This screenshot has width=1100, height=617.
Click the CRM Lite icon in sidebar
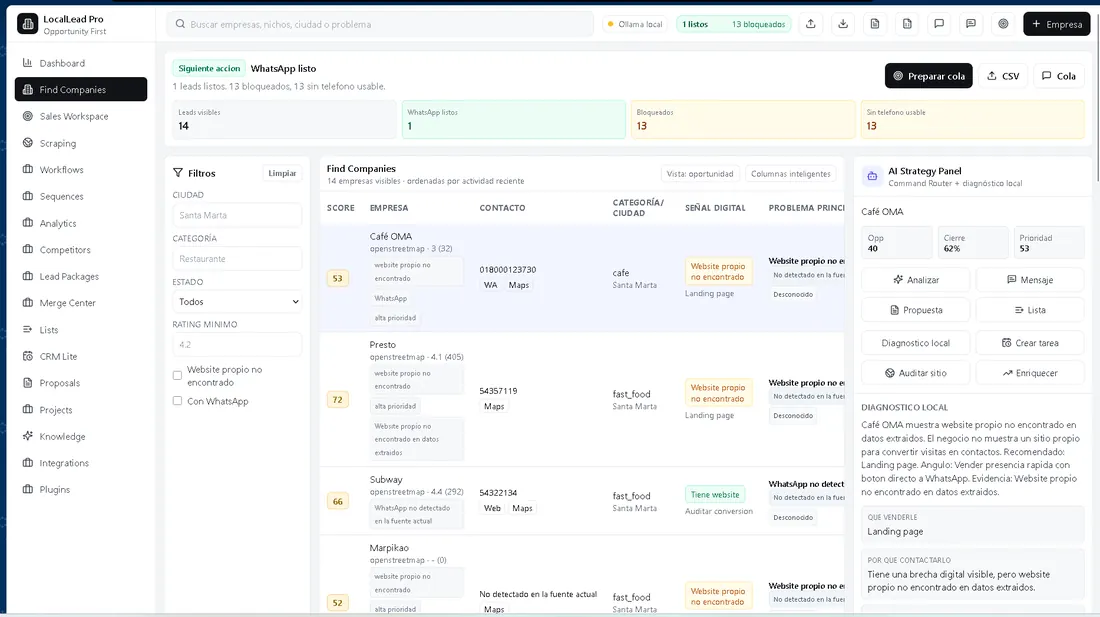(27, 355)
